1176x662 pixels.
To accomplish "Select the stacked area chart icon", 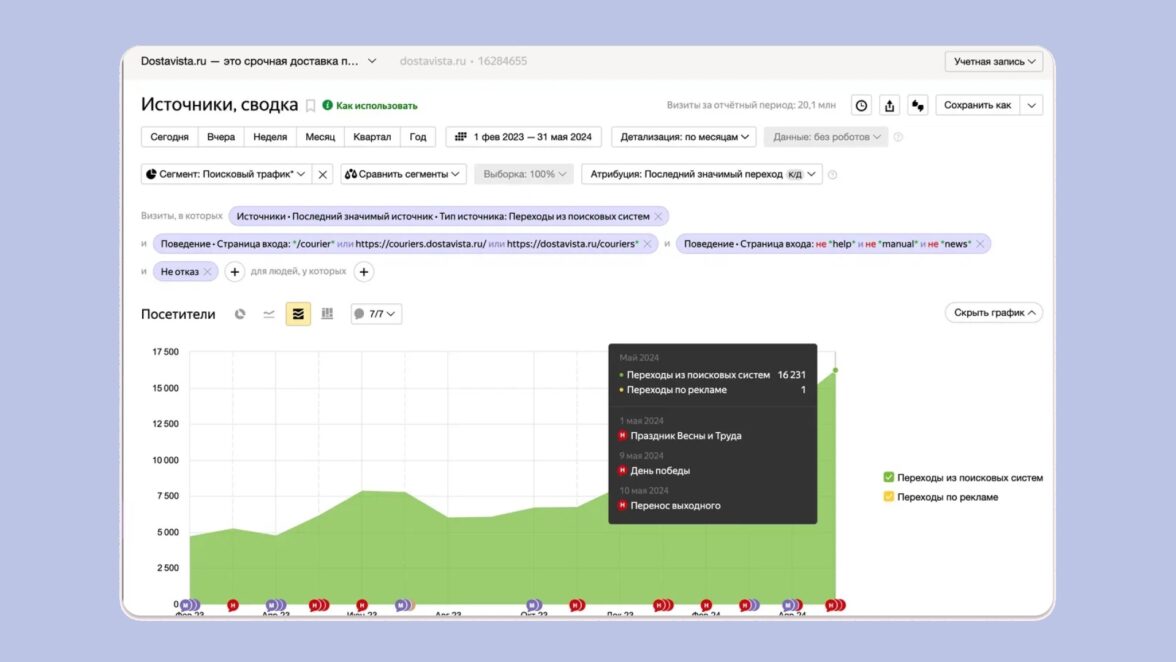I will pyautogui.click(x=297, y=314).
